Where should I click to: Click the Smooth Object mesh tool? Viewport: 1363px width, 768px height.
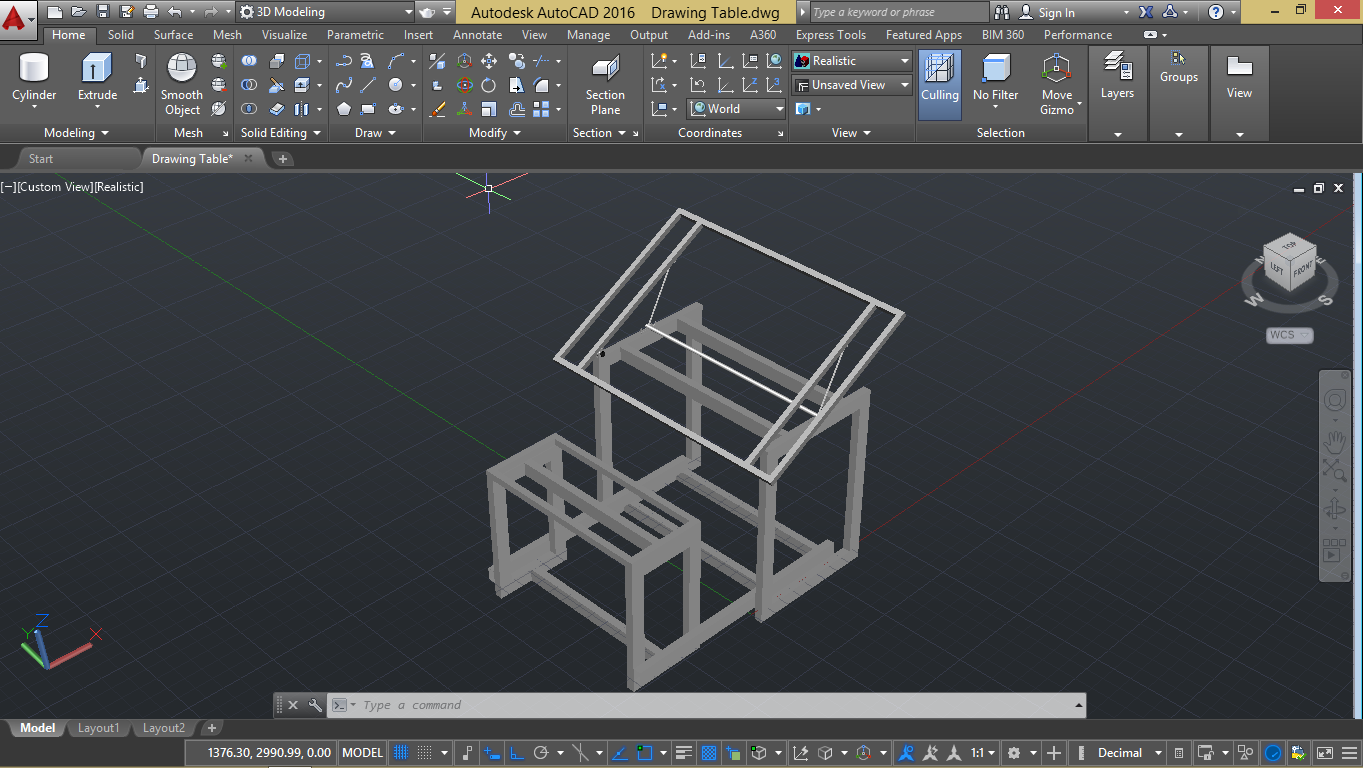pos(182,84)
